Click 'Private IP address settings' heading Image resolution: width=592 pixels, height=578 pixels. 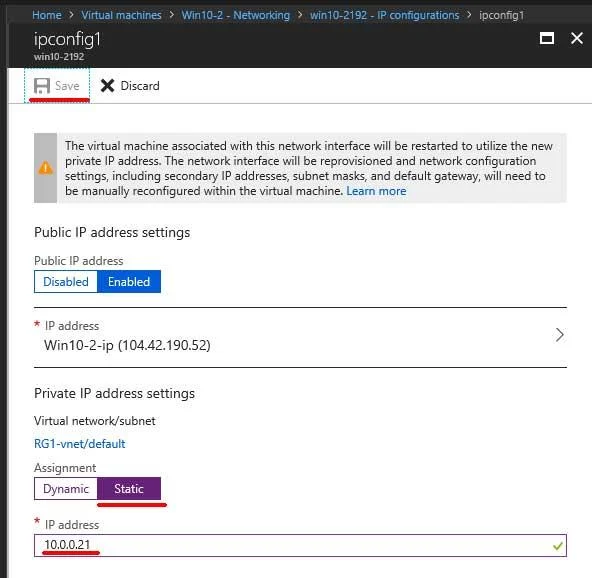point(114,393)
